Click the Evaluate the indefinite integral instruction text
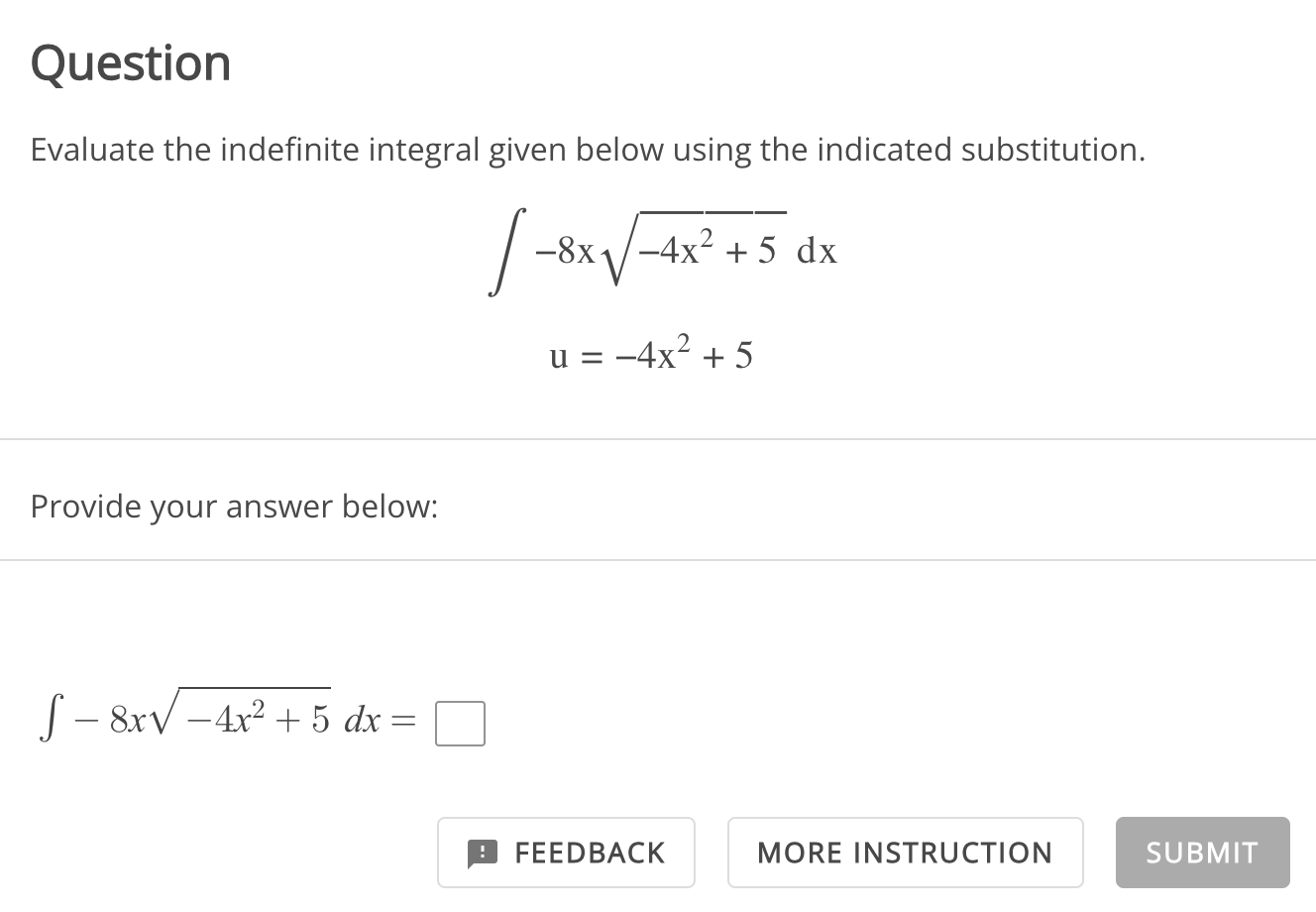 tap(587, 149)
